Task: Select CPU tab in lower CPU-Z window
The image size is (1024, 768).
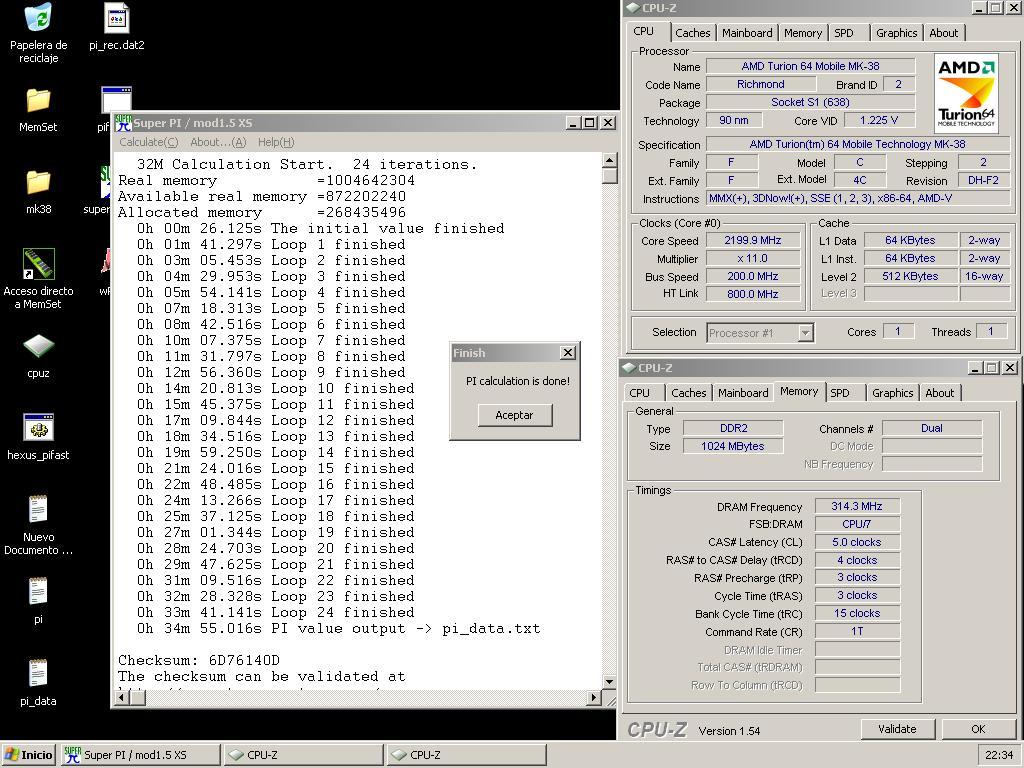Action: [x=639, y=392]
